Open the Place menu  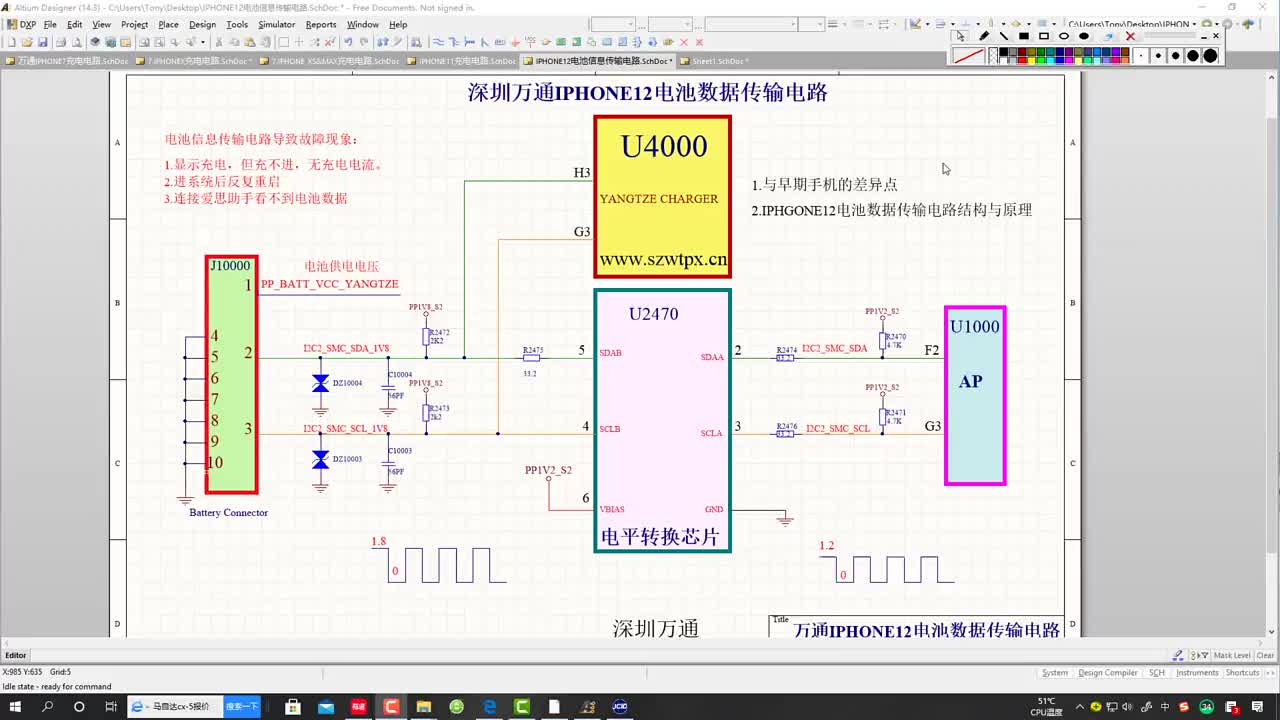[x=168, y=24]
